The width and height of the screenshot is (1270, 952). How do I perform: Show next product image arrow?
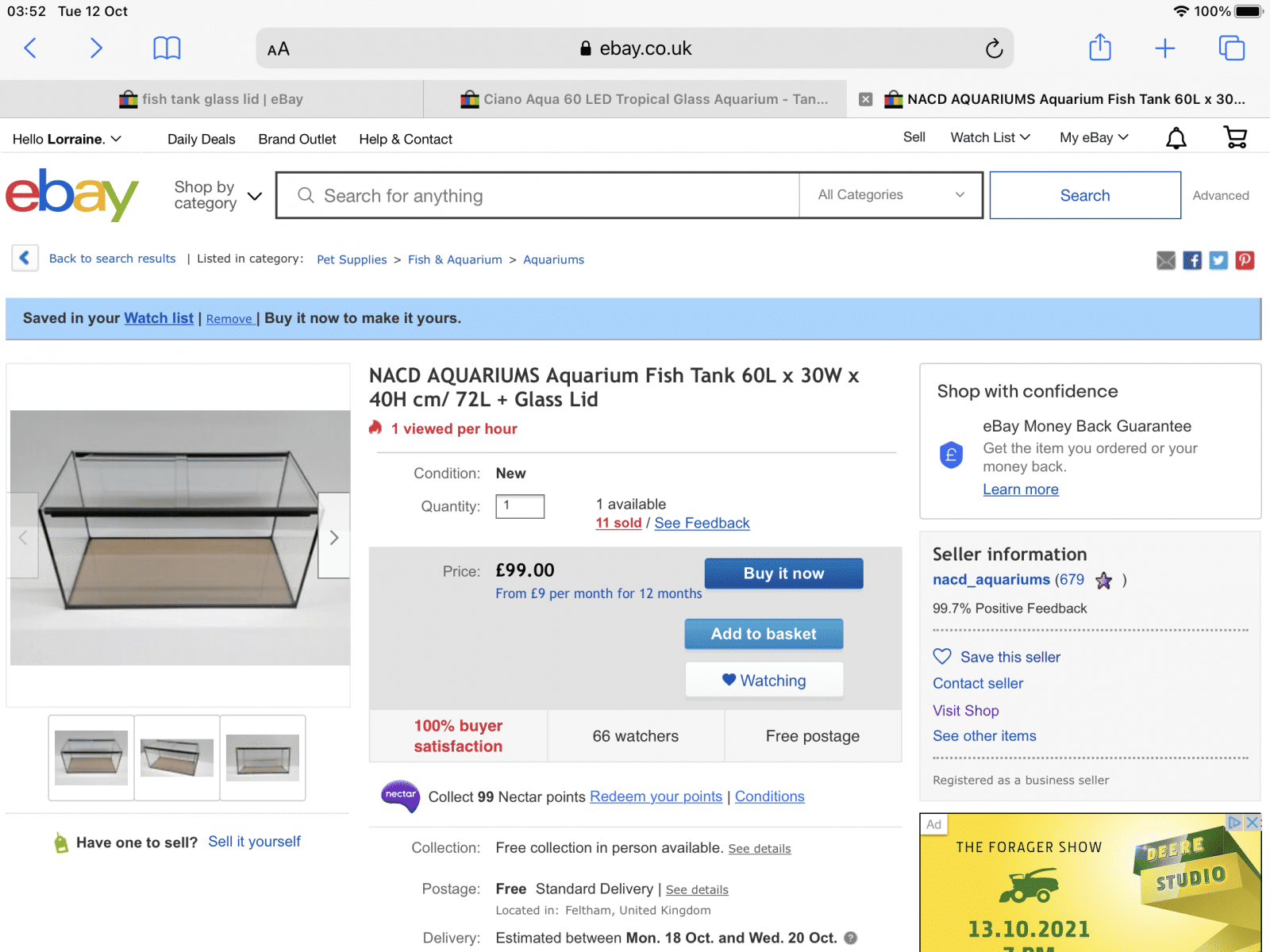tap(334, 537)
